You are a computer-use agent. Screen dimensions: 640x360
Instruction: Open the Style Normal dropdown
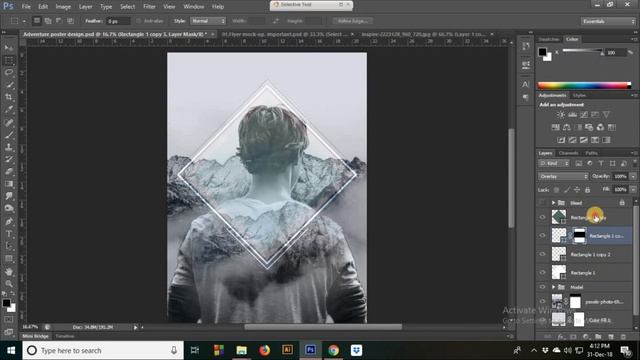coord(208,21)
